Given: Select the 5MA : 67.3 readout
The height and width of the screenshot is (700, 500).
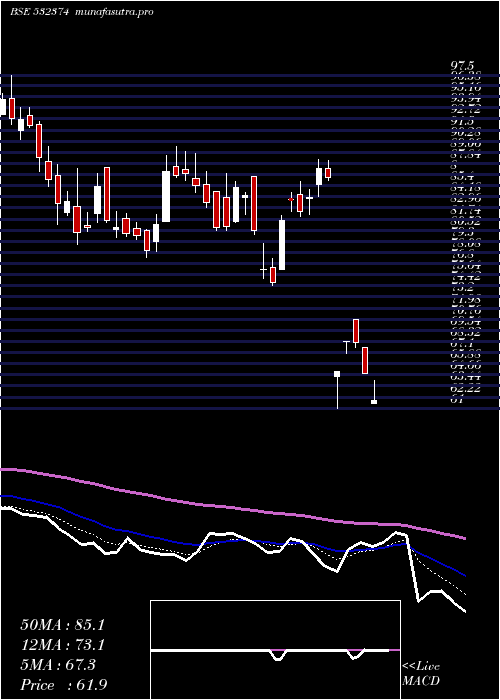Looking at the screenshot, I should coord(58,665).
